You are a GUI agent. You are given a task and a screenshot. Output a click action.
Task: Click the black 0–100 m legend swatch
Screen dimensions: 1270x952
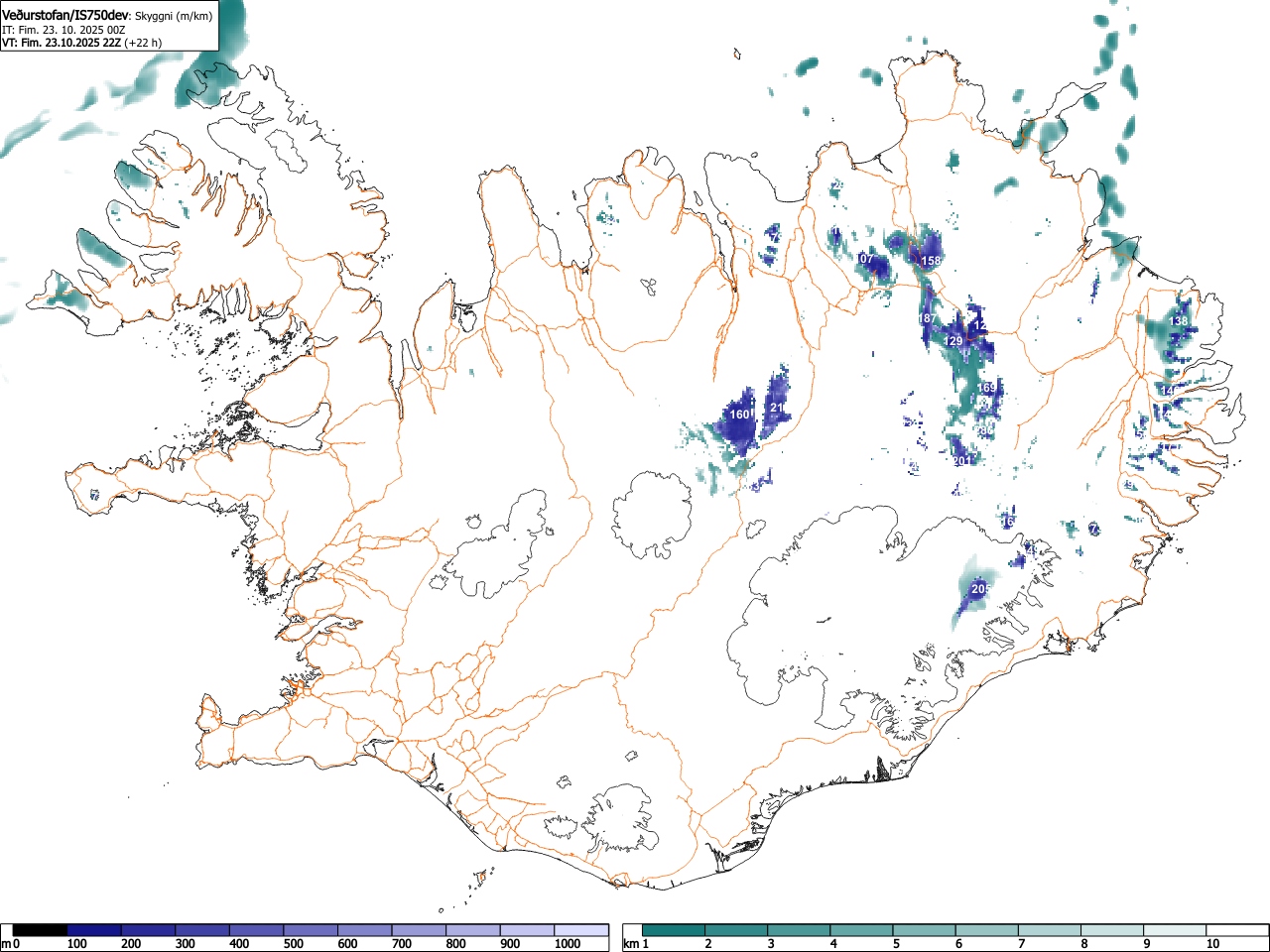(x=41, y=930)
